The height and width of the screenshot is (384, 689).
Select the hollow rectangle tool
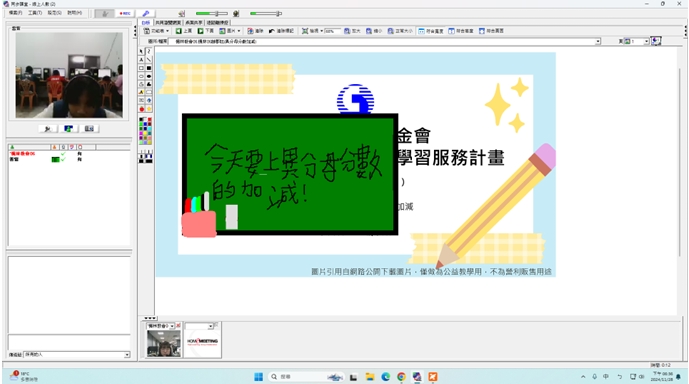(141, 68)
